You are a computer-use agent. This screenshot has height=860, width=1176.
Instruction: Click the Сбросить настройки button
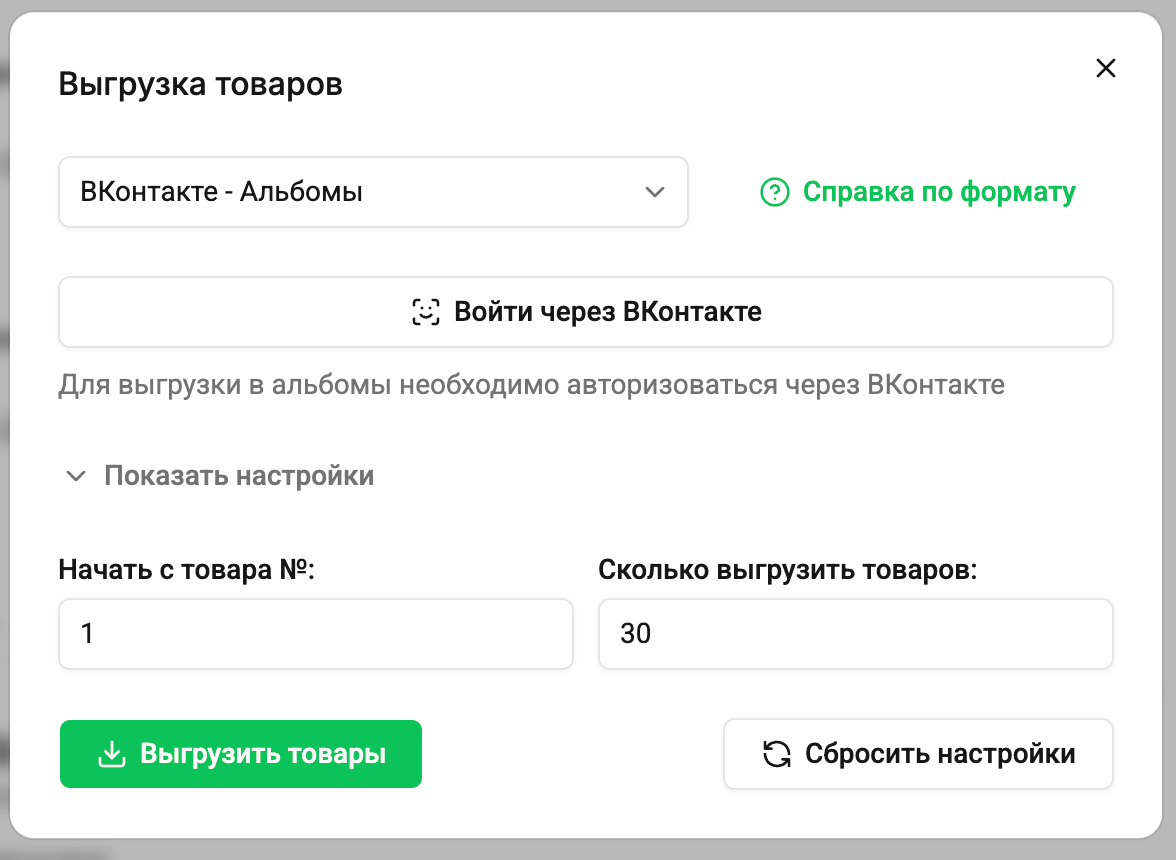coord(918,754)
